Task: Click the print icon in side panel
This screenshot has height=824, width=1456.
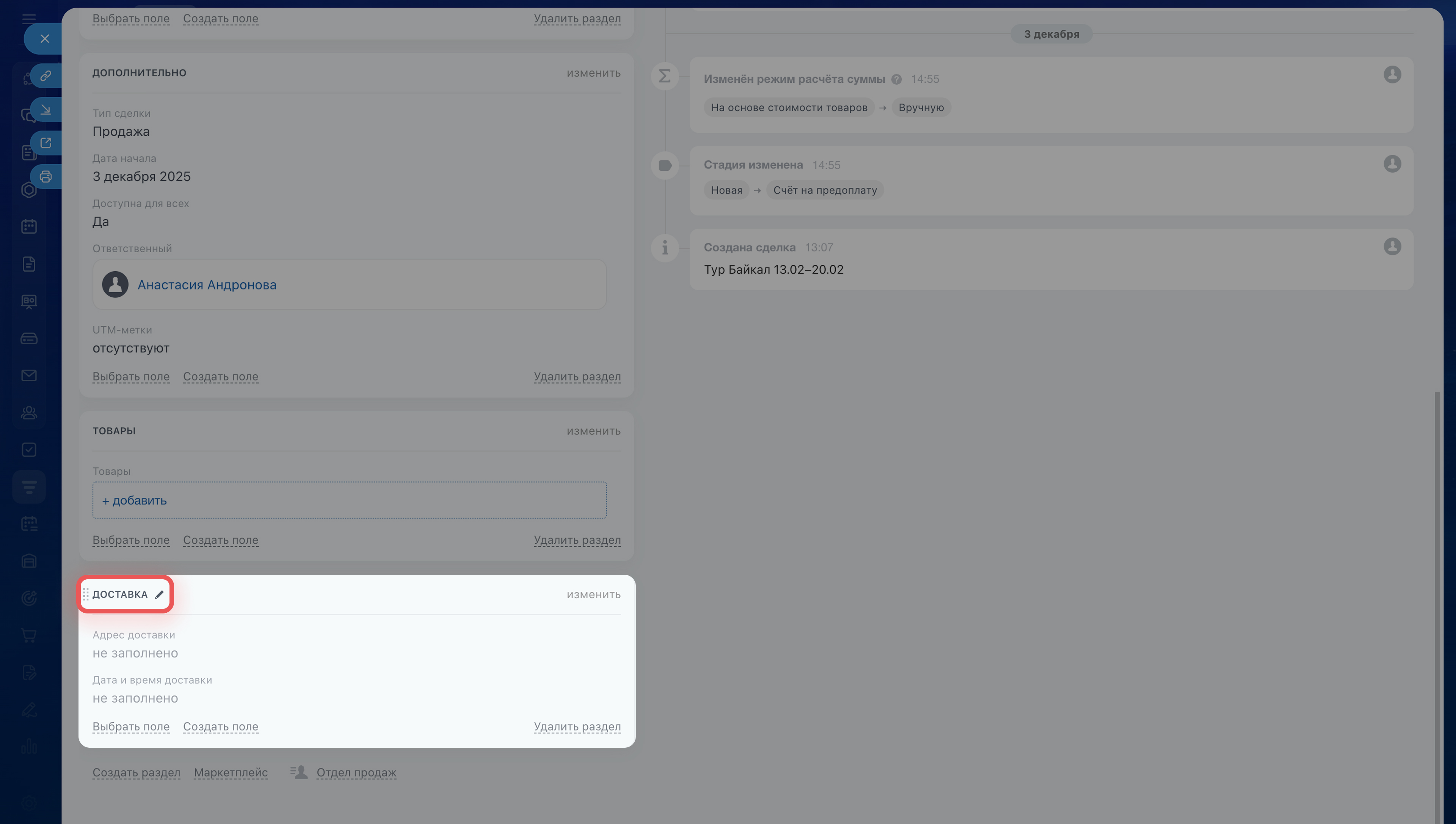Action: click(46, 176)
